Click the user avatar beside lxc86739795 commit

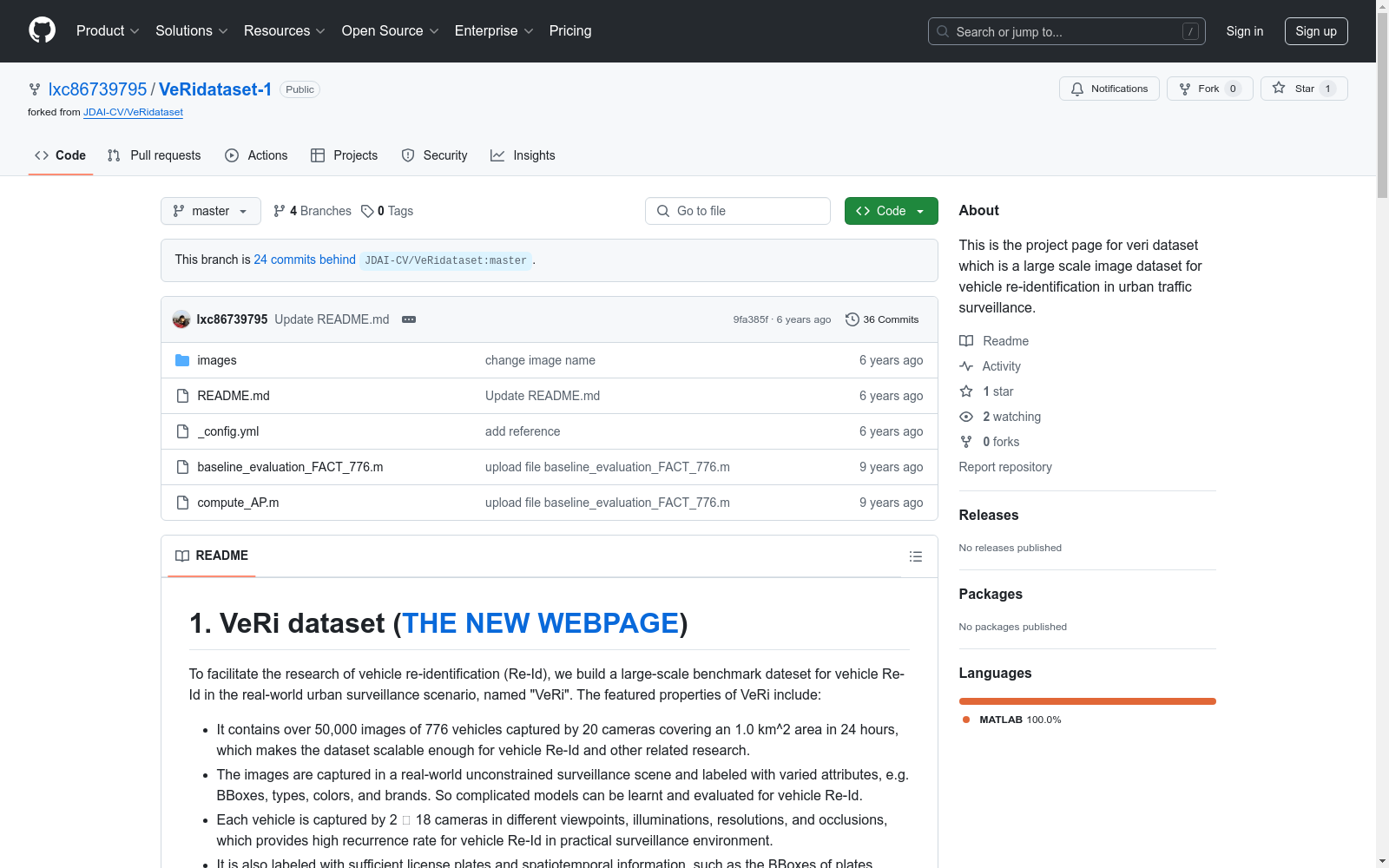(x=181, y=319)
